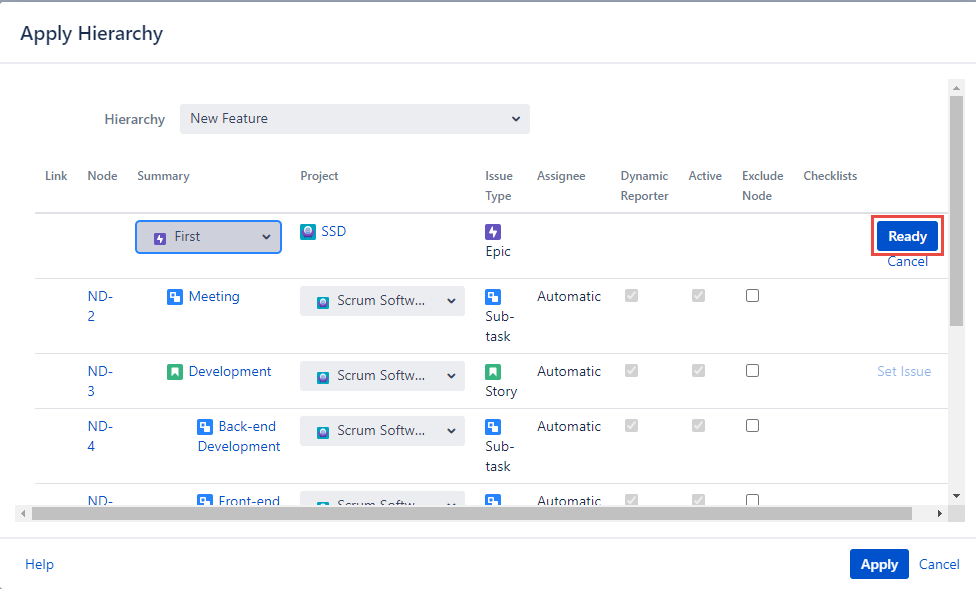Click the blue Ready button
The image size is (976, 589).
(x=907, y=237)
